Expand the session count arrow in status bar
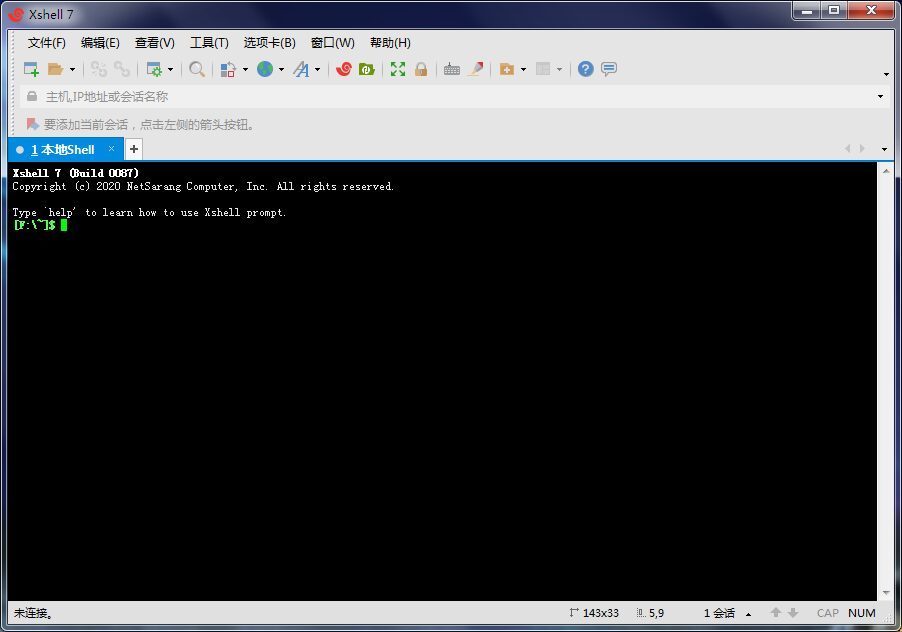The width and height of the screenshot is (902, 632). pos(748,614)
